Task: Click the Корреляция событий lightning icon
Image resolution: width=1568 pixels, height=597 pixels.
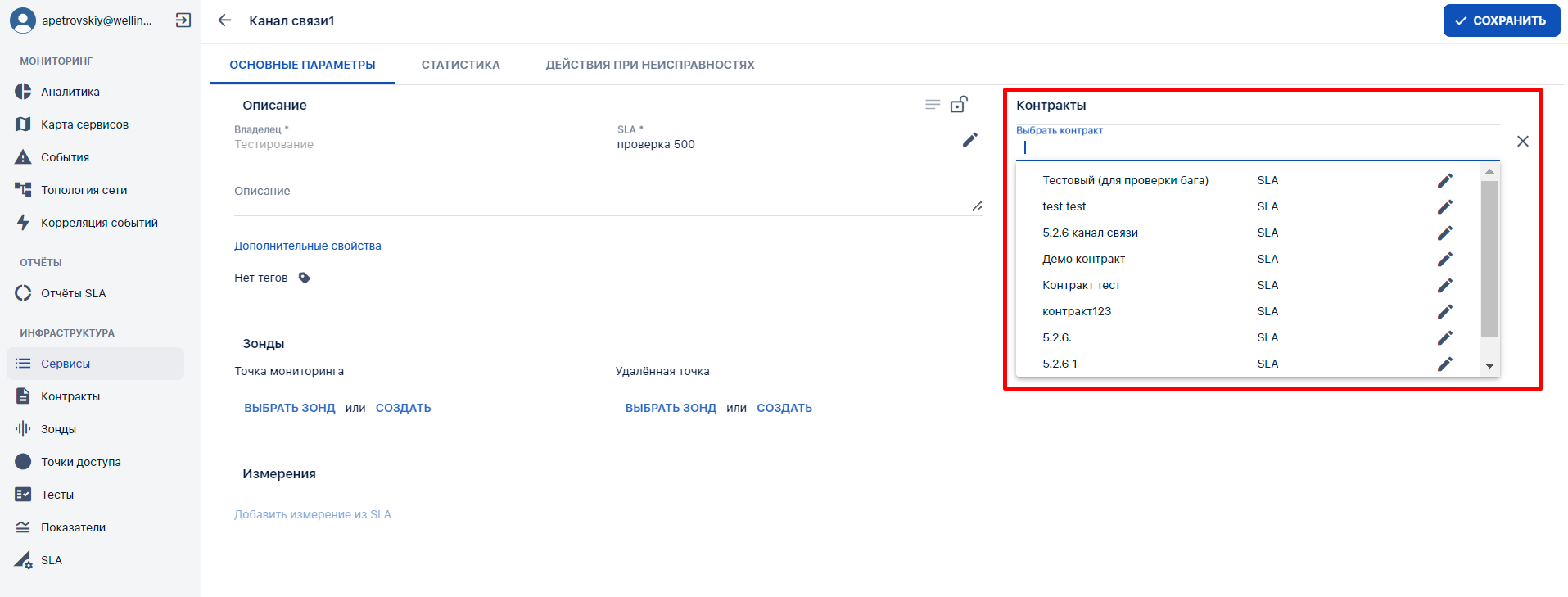Action: pos(23,223)
